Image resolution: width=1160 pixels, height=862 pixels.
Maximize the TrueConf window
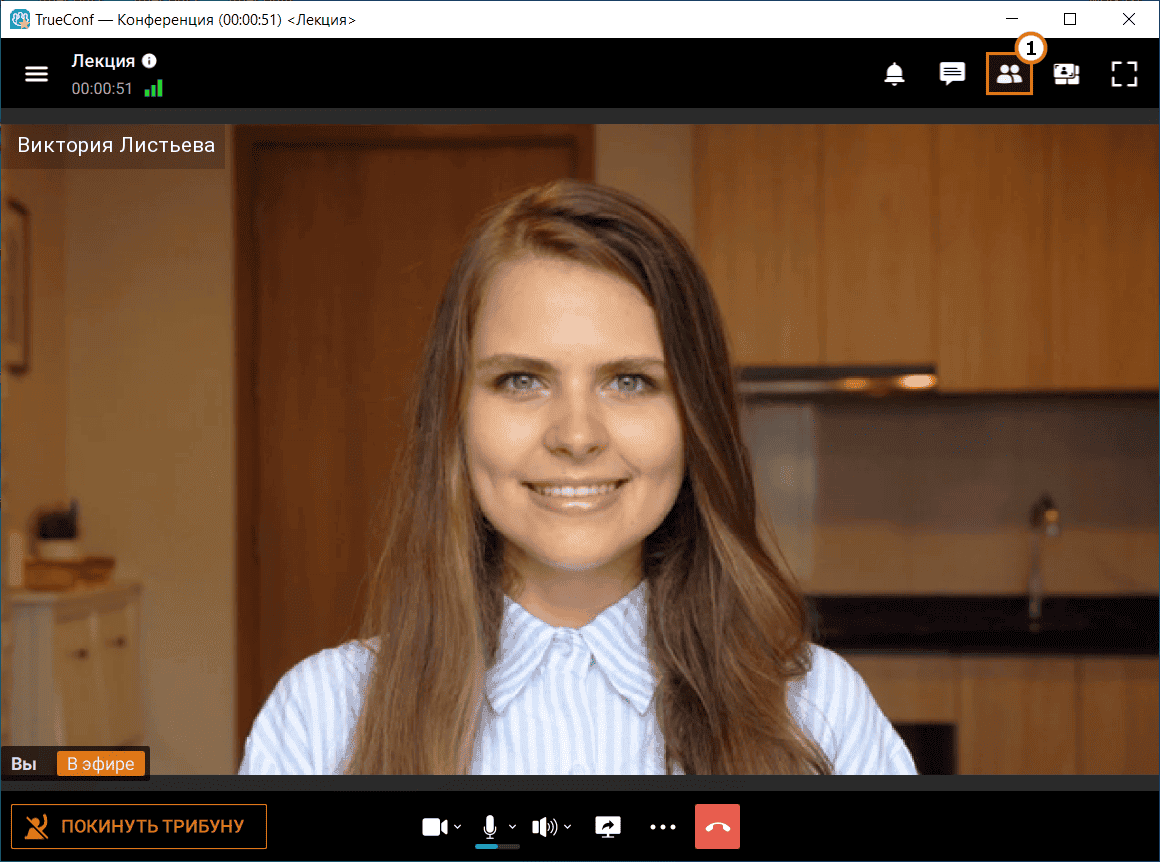pyautogui.click(x=1070, y=19)
